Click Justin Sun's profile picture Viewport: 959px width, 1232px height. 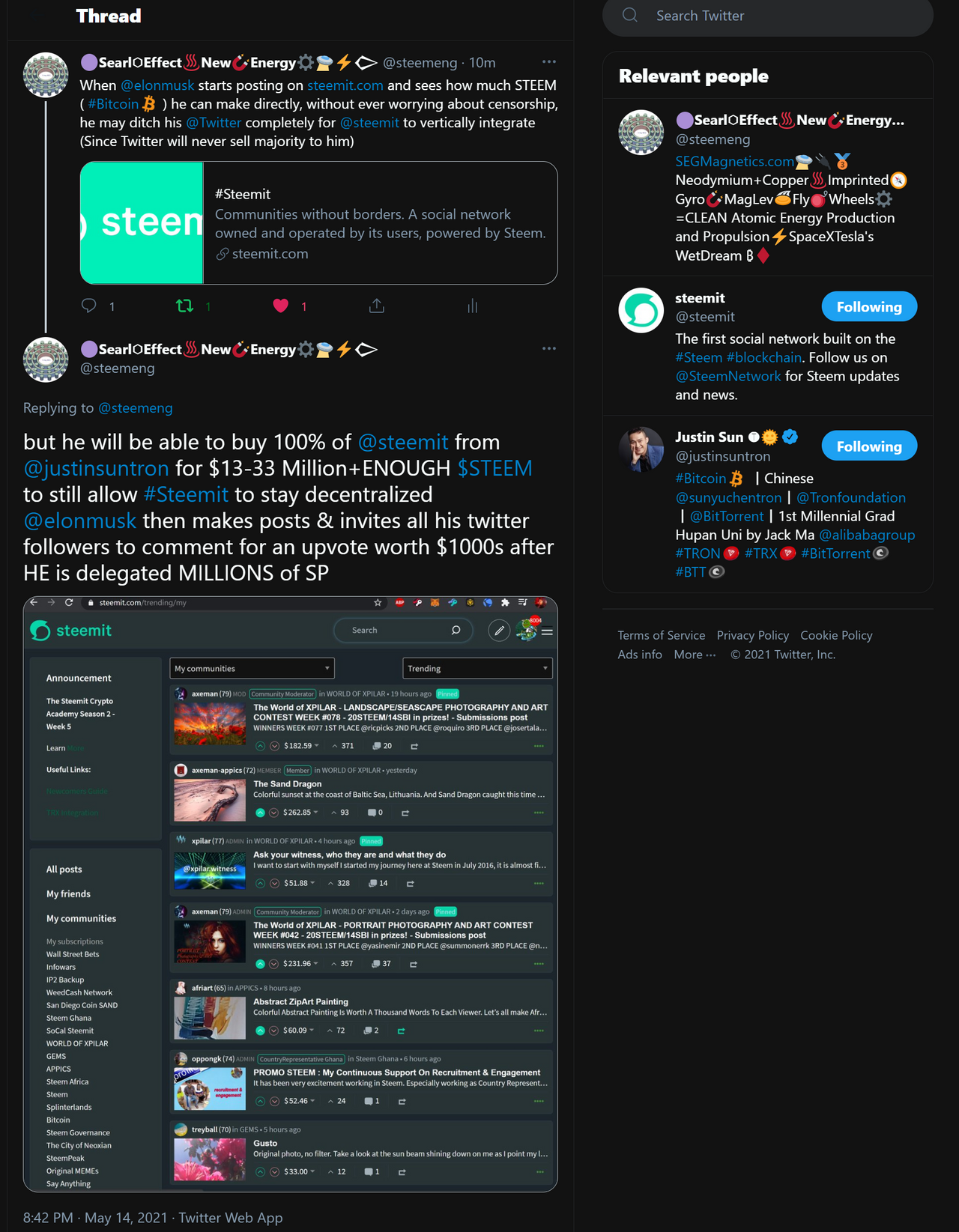[x=641, y=449]
